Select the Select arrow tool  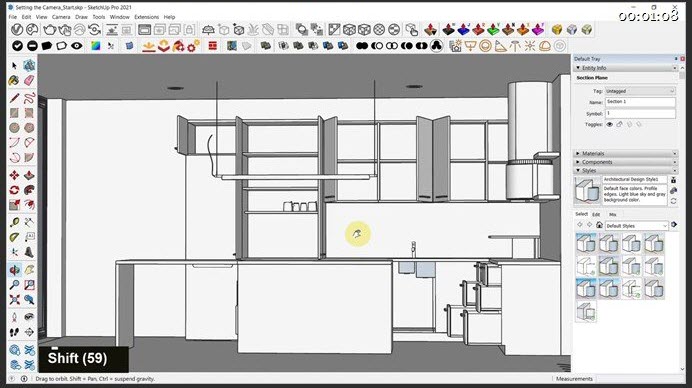tap(14, 66)
